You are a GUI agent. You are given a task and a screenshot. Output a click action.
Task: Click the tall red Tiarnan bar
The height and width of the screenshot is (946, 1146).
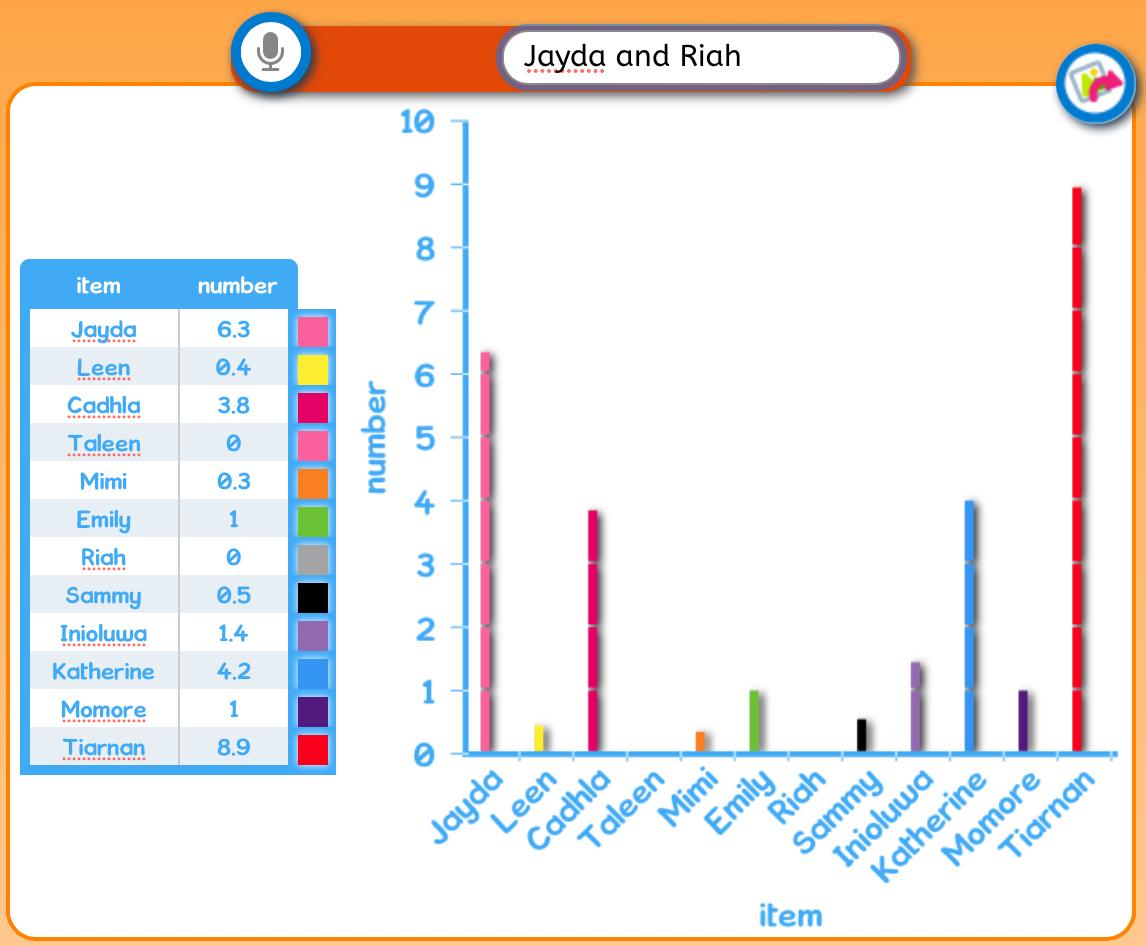[1077, 469]
